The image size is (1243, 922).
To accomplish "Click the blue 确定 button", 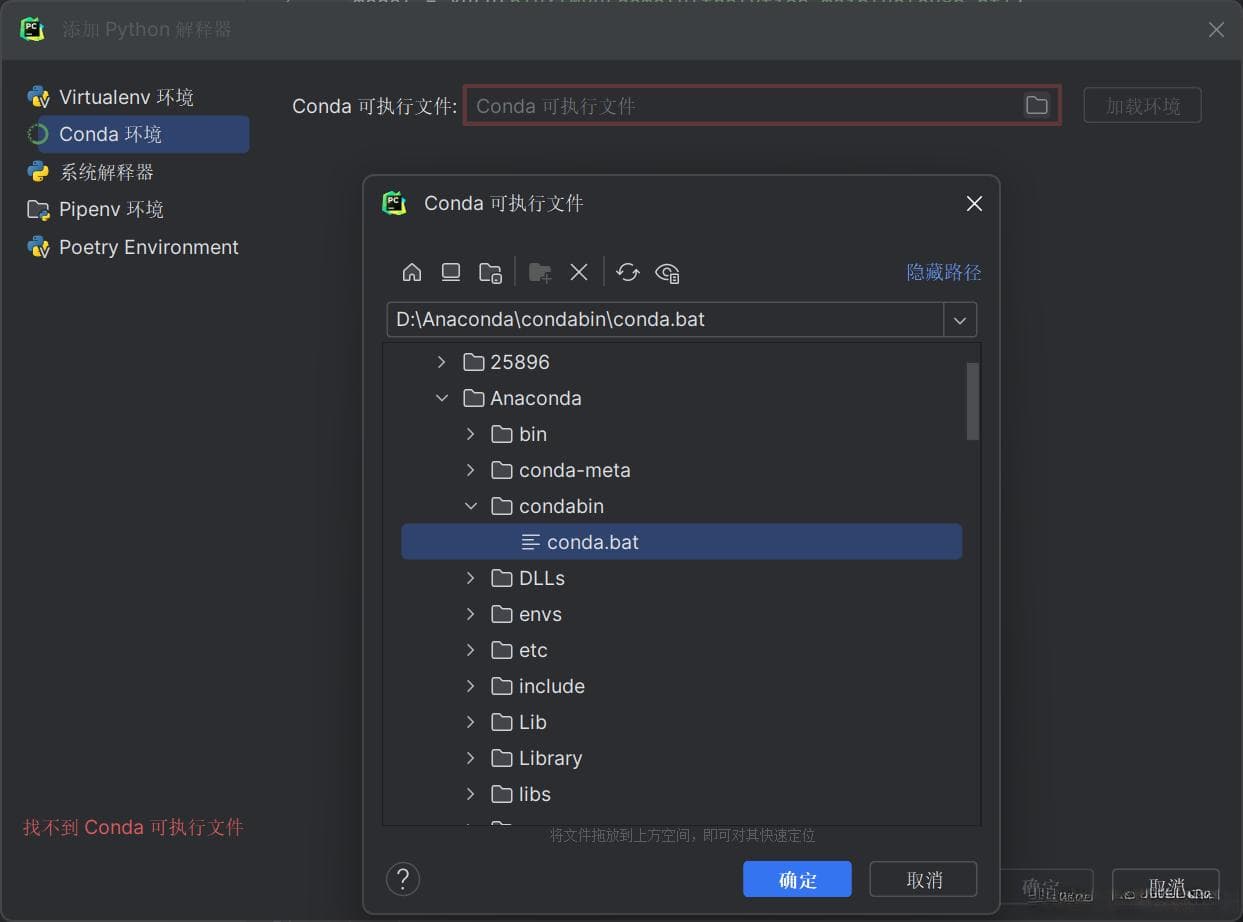I will 797,879.
